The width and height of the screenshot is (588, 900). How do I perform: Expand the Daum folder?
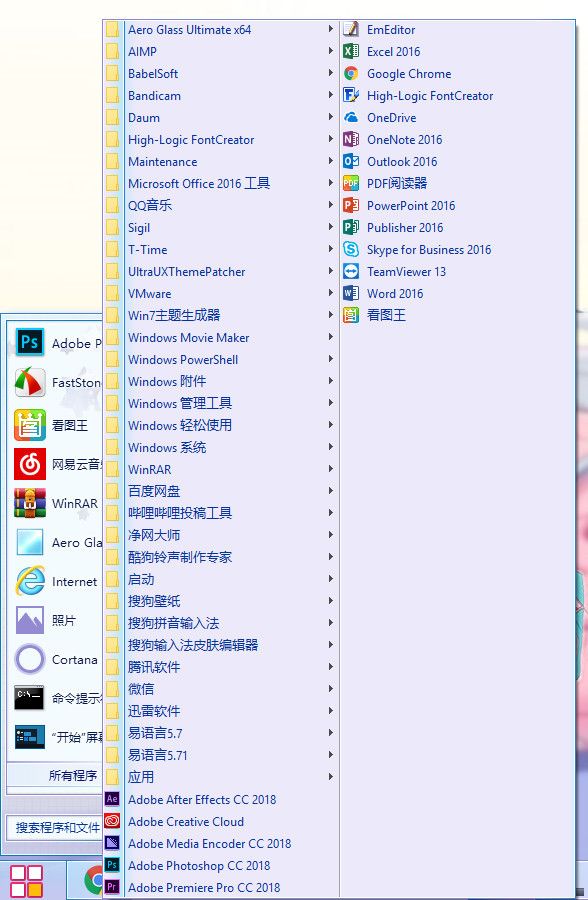(221, 117)
